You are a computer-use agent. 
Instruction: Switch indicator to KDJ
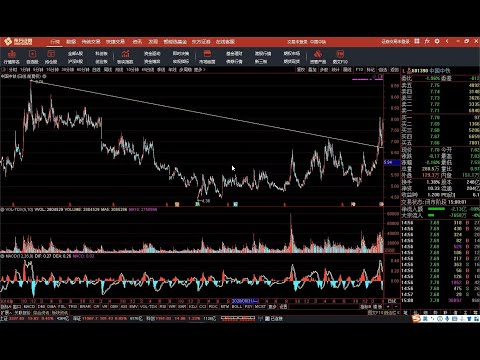(193, 306)
